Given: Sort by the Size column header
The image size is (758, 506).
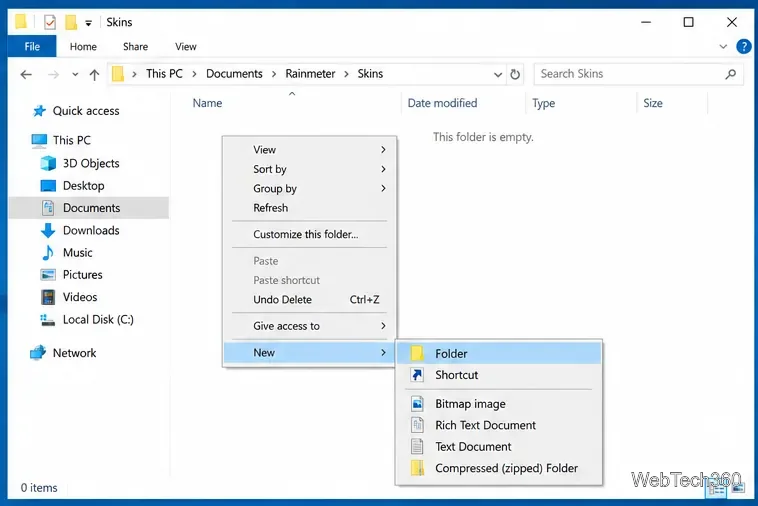Looking at the screenshot, I should coord(653,103).
